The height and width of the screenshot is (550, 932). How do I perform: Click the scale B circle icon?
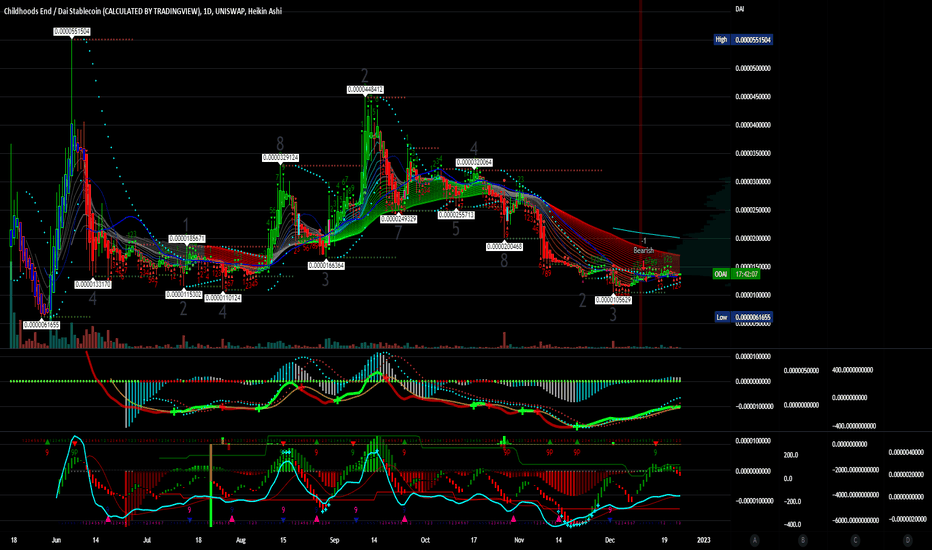[x=802, y=540]
